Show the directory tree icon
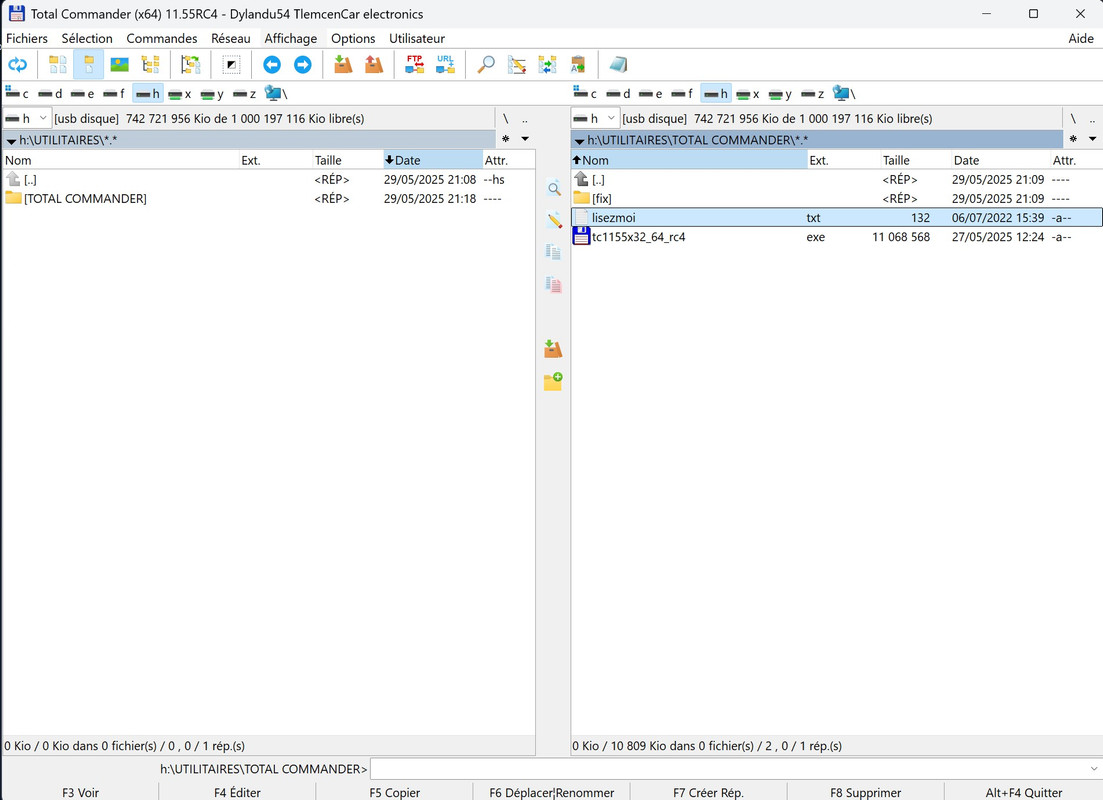The width and height of the screenshot is (1103, 800). [x=151, y=65]
